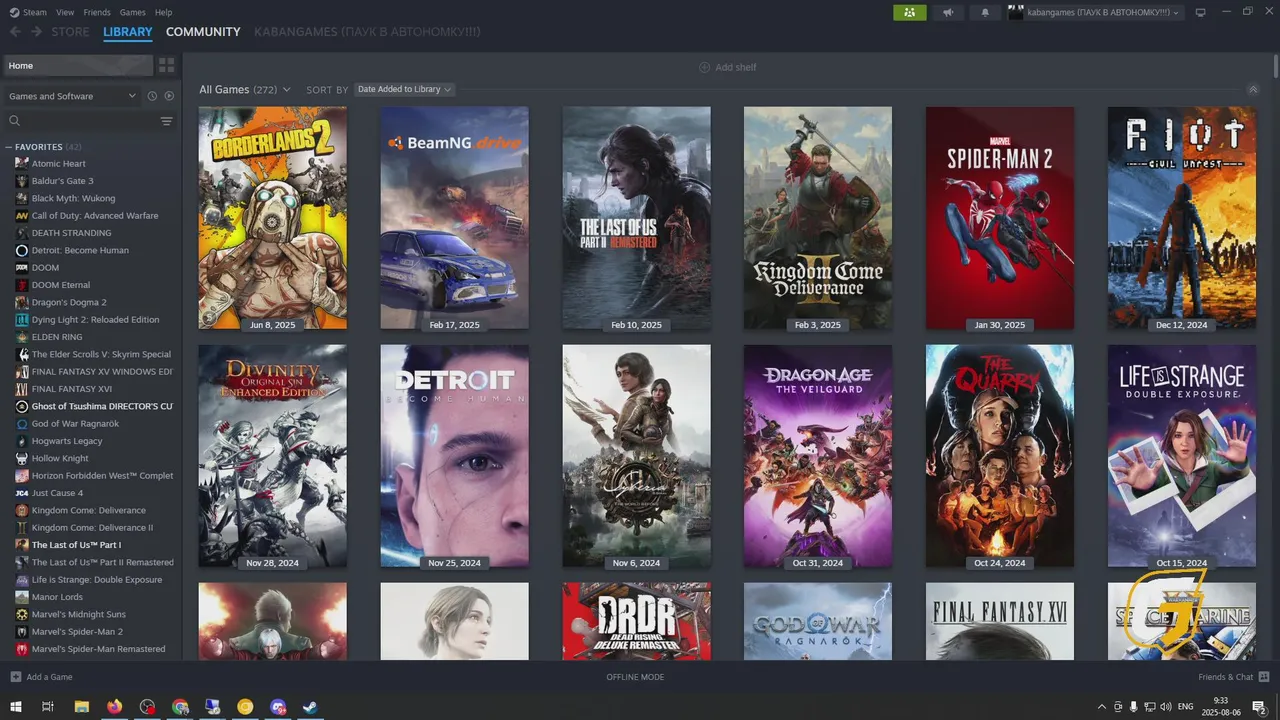This screenshot has height=720, width=1280.
Task: Open the Dragon Age The Veilguard cover
Action: click(818, 456)
